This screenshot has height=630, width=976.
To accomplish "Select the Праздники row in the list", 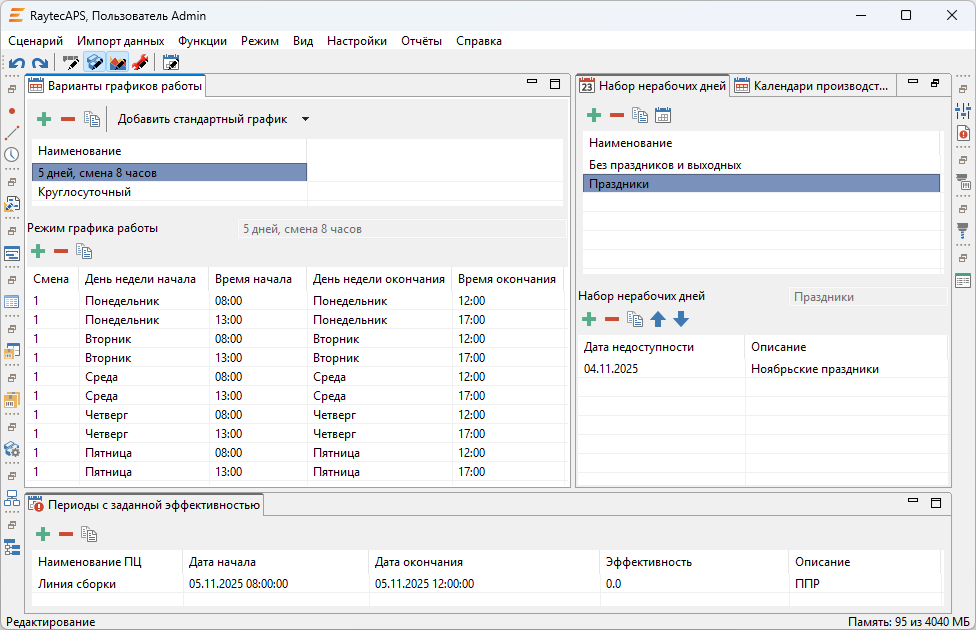I will coord(761,184).
